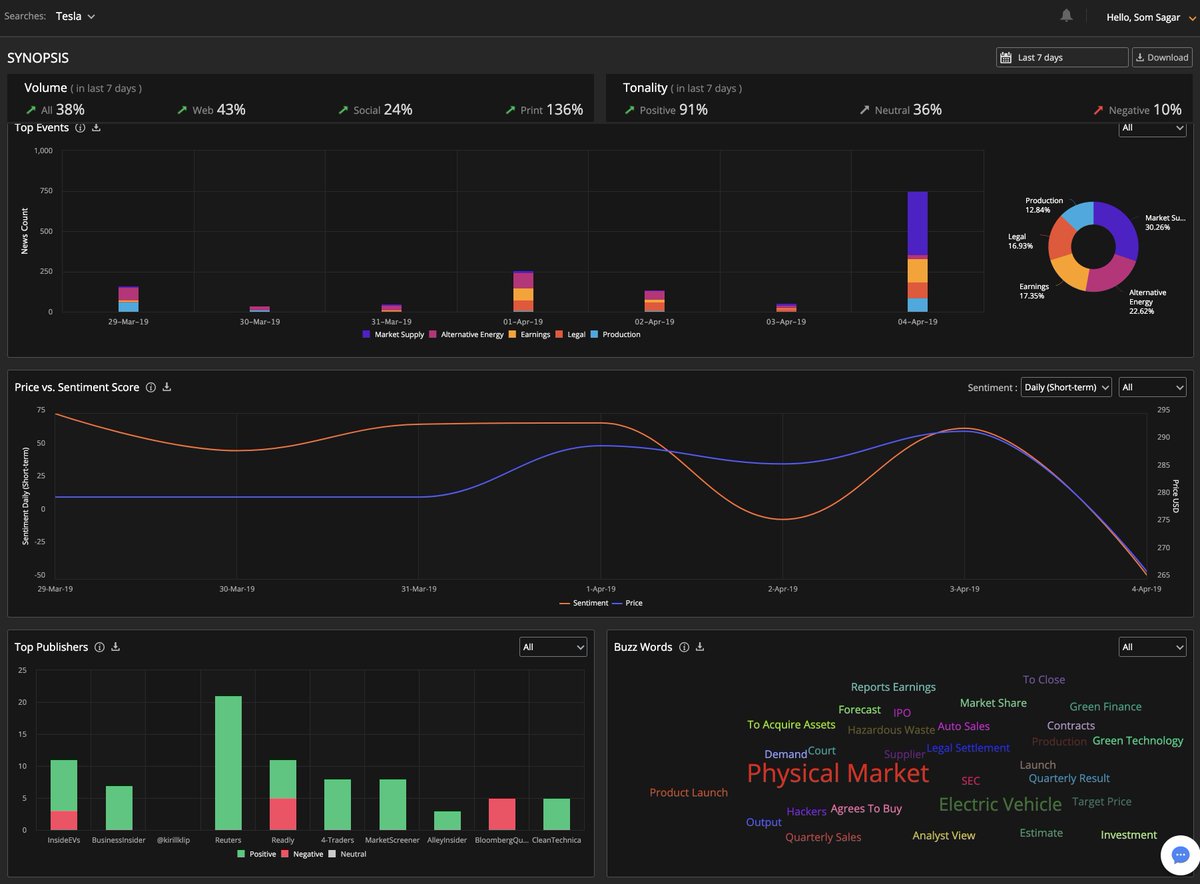1200x884 pixels.
Task: Expand the Price vs. Sentiment All filter
Action: (1152, 387)
